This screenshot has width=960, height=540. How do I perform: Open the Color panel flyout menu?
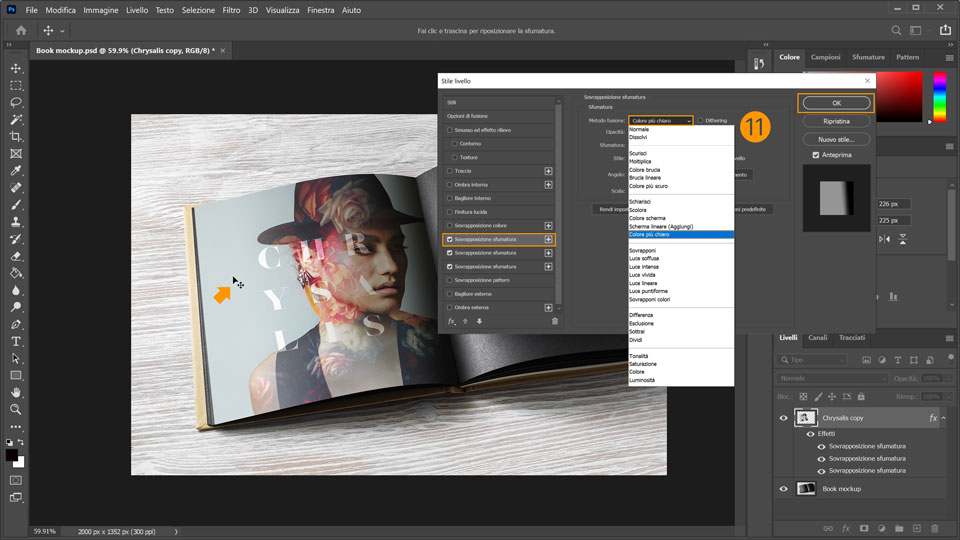coord(950,58)
